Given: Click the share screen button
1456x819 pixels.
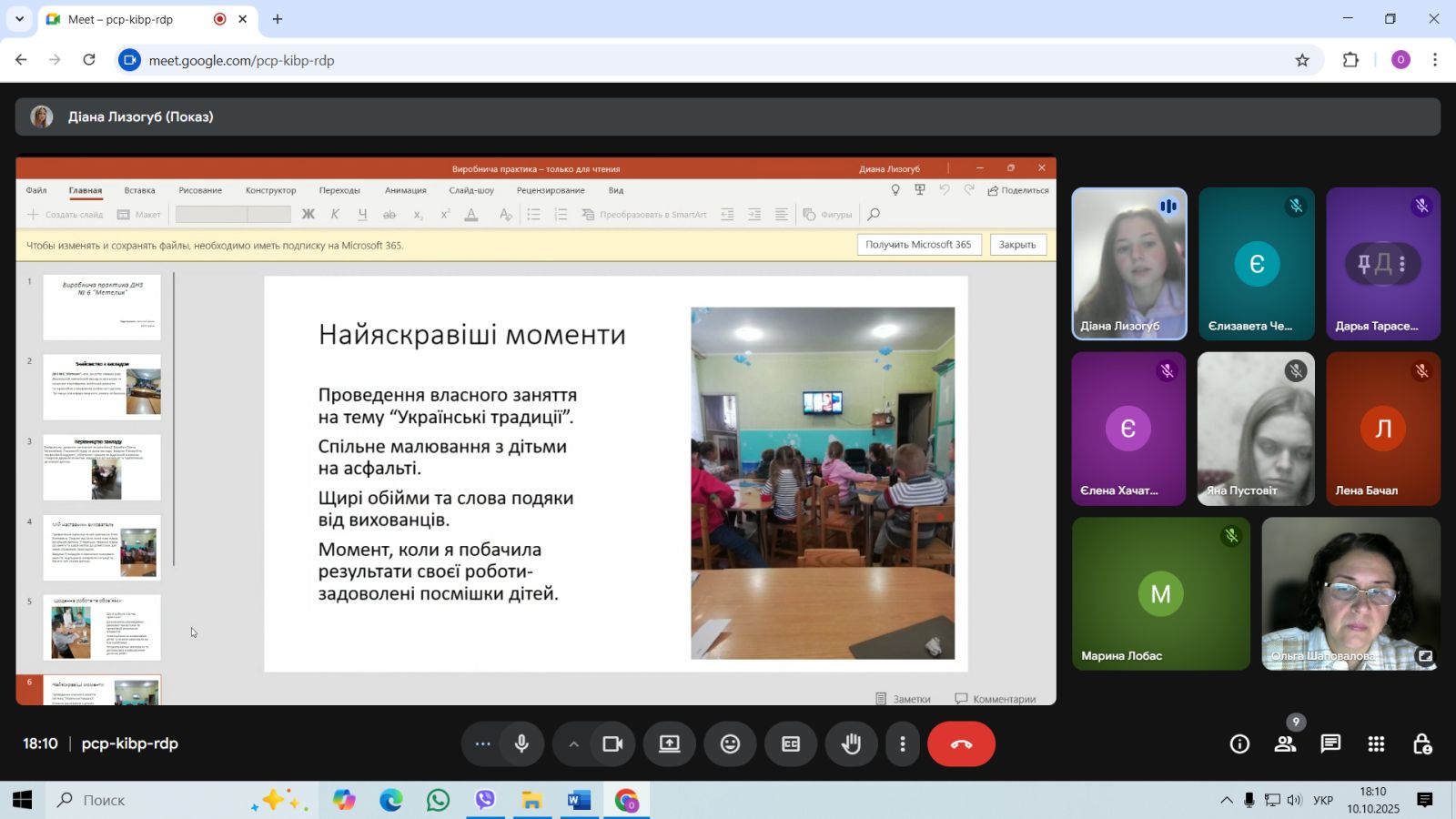Looking at the screenshot, I should pos(670,744).
